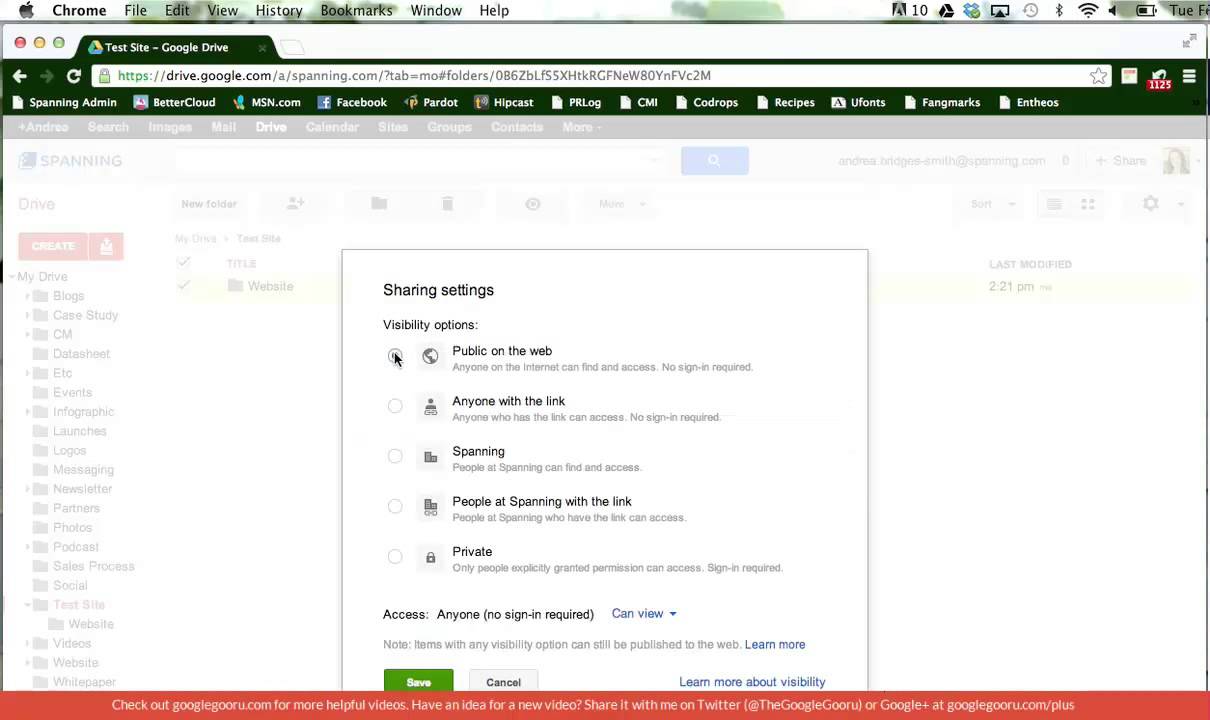1210x720 pixels.
Task: Close the Test Site – Google Drive tab
Action: point(262,47)
